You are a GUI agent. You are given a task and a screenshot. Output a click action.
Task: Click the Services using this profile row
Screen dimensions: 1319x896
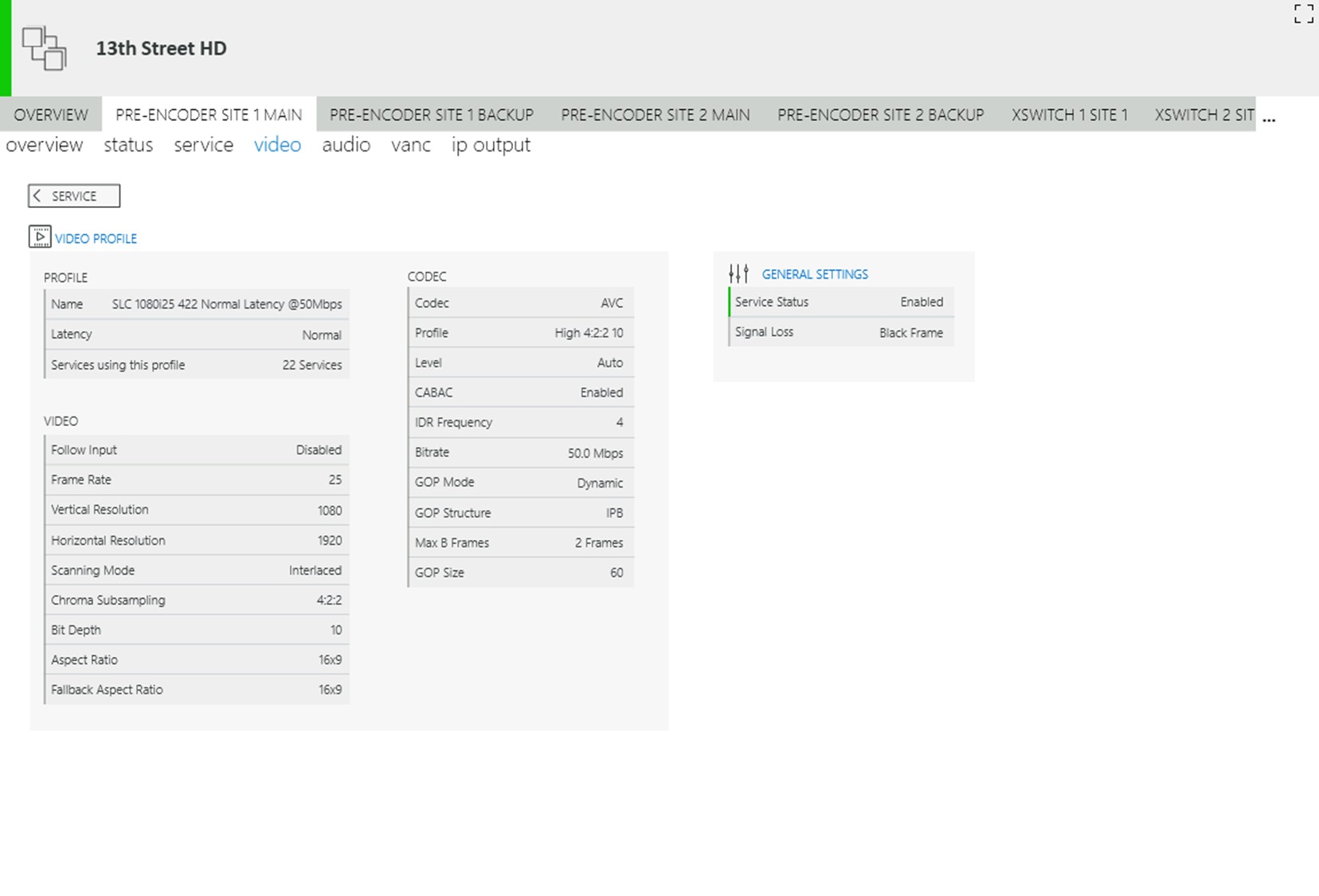[196, 365]
